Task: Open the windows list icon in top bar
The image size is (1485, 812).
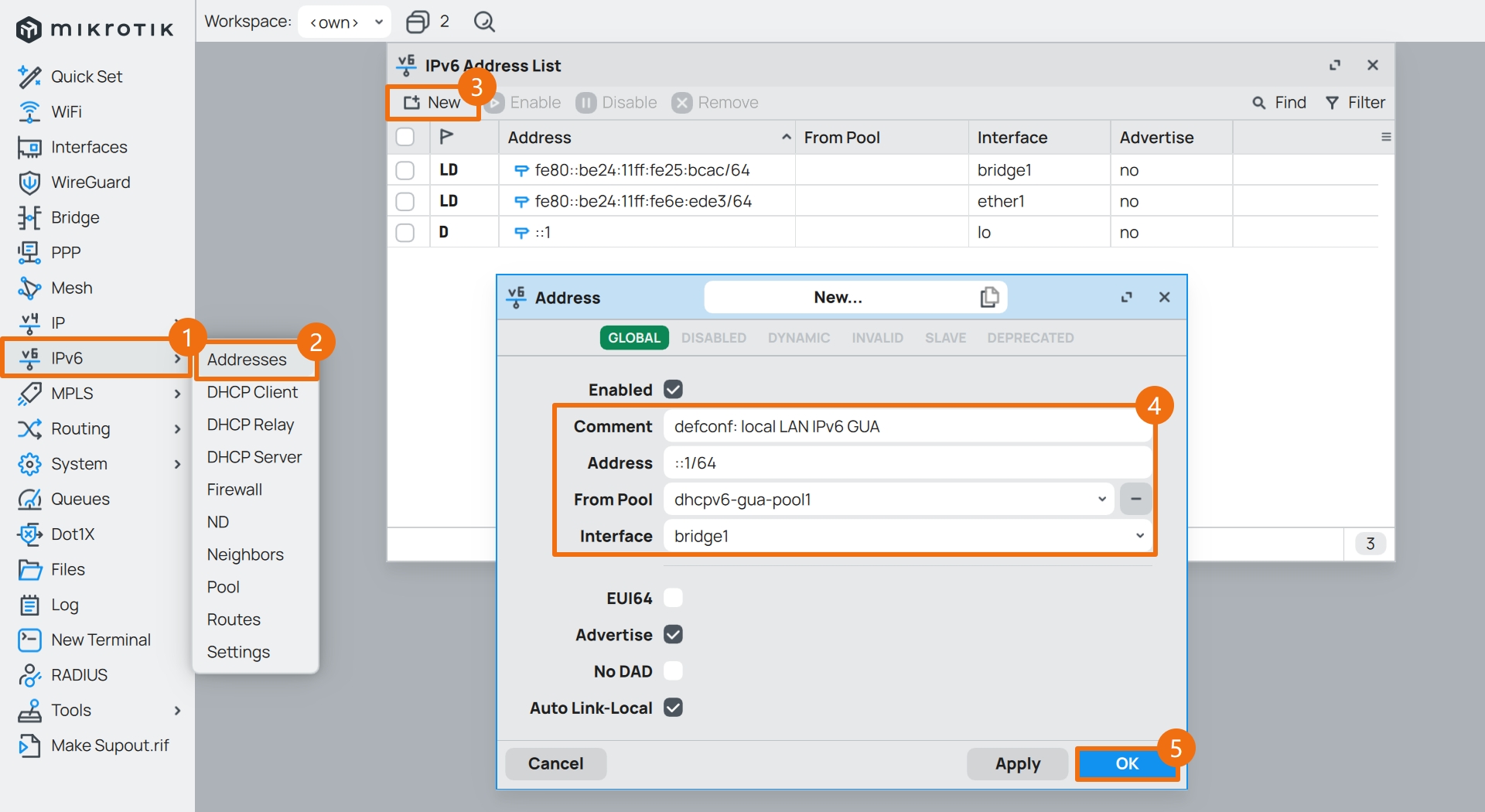Action: point(418,22)
